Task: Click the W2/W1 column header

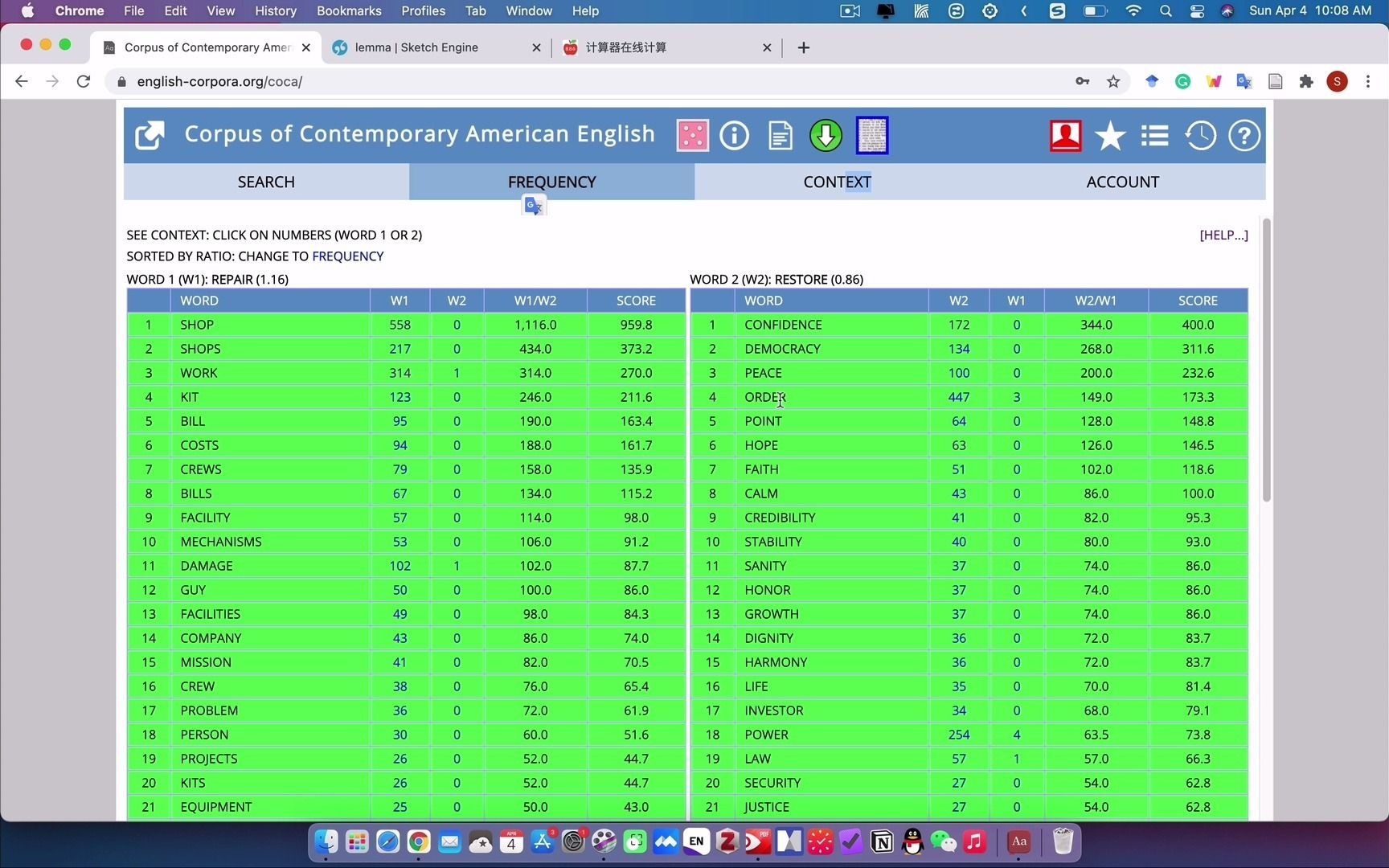Action: (1096, 301)
